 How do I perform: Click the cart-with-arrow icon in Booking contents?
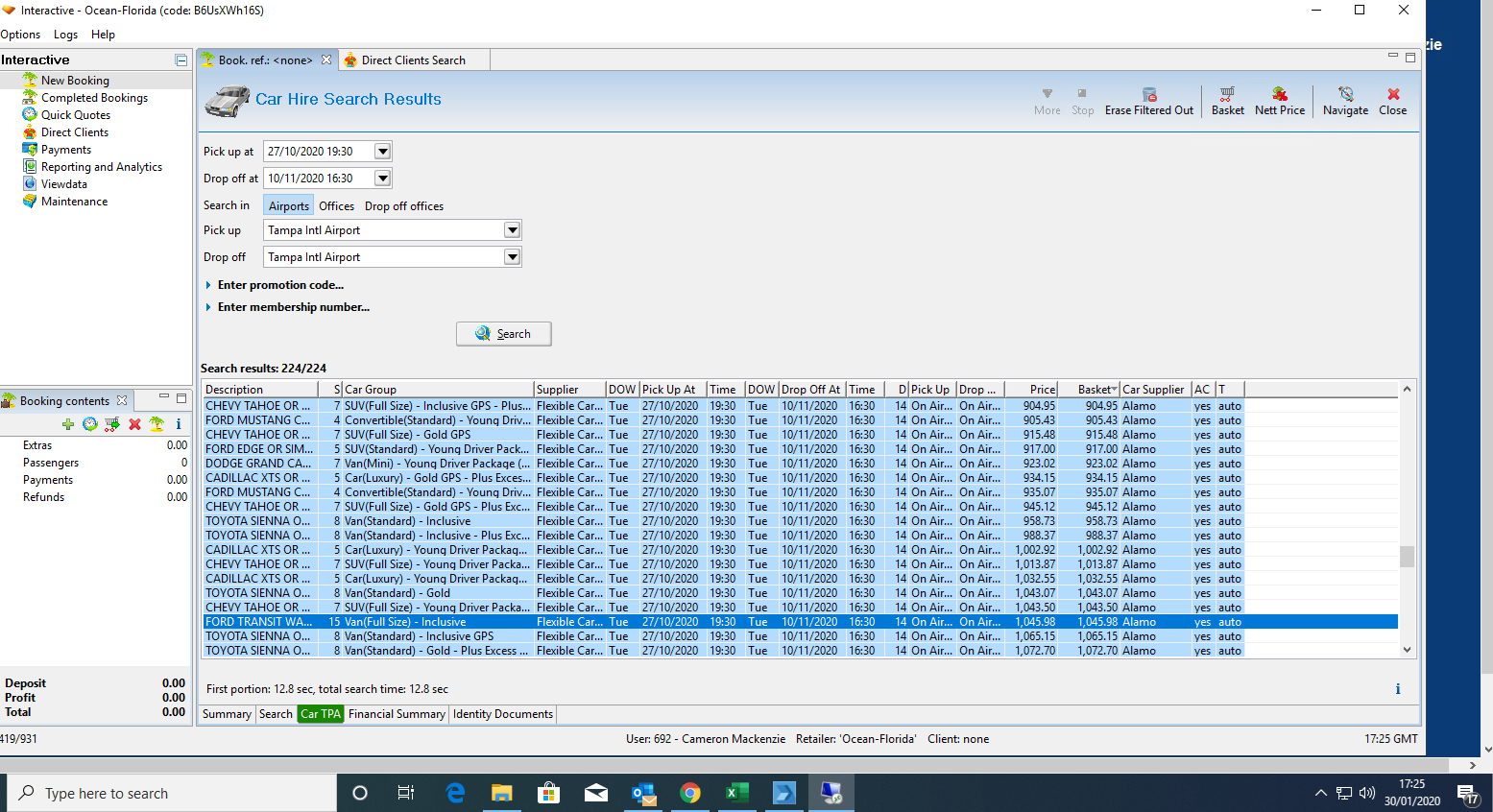coord(112,424)
